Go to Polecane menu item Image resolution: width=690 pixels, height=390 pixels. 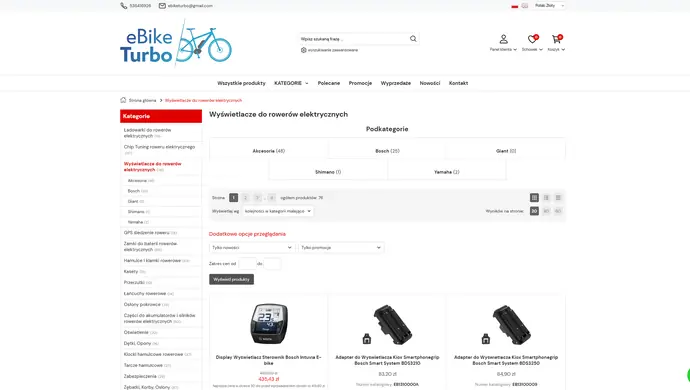329,83
